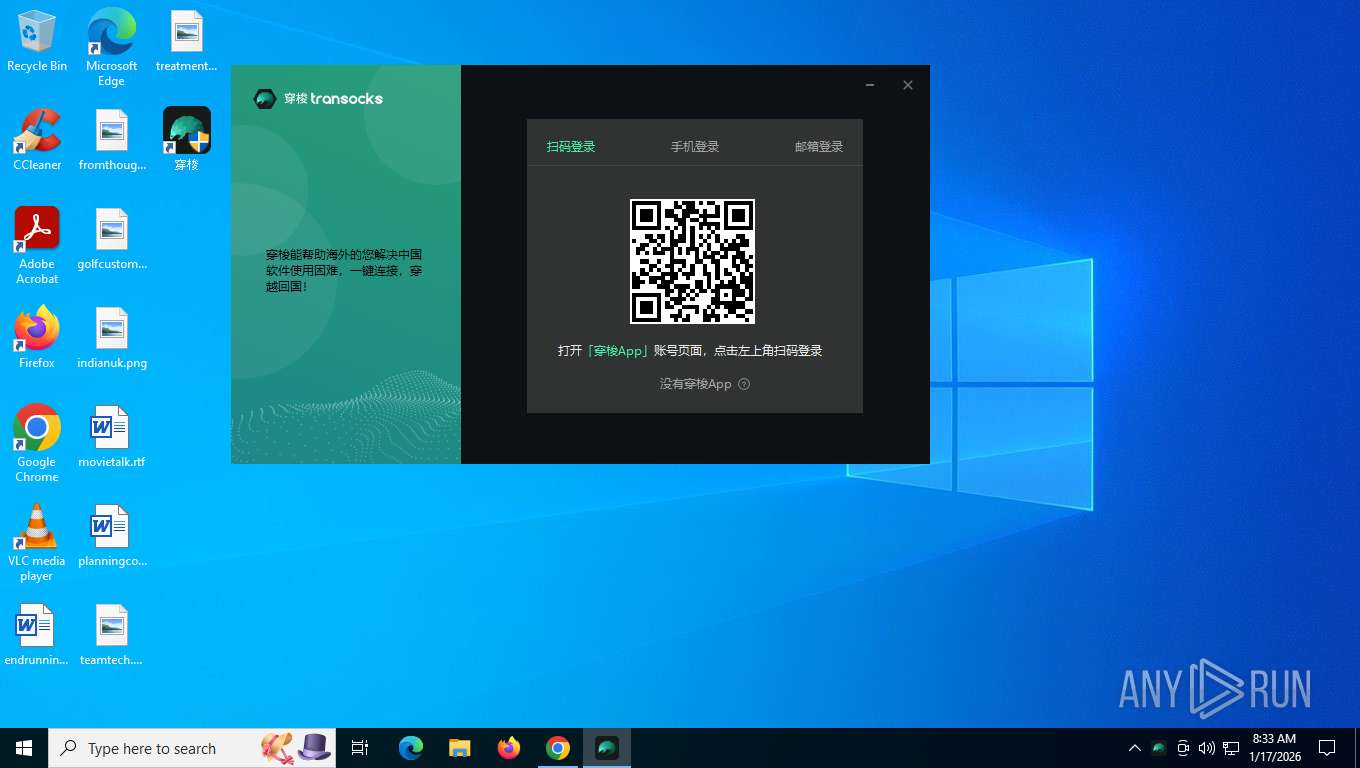The width and height of the screenshot is (1360, 768).
Task: Click the question mark help icon
Action: 744,384
